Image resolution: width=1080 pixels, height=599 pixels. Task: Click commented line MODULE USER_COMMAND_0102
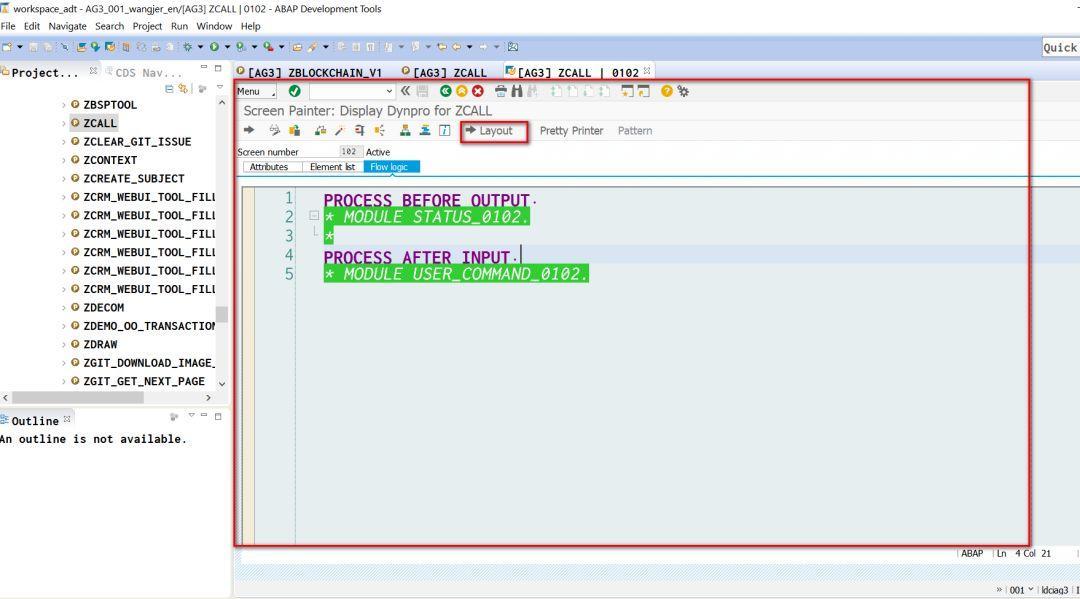(x=456, y=273)
